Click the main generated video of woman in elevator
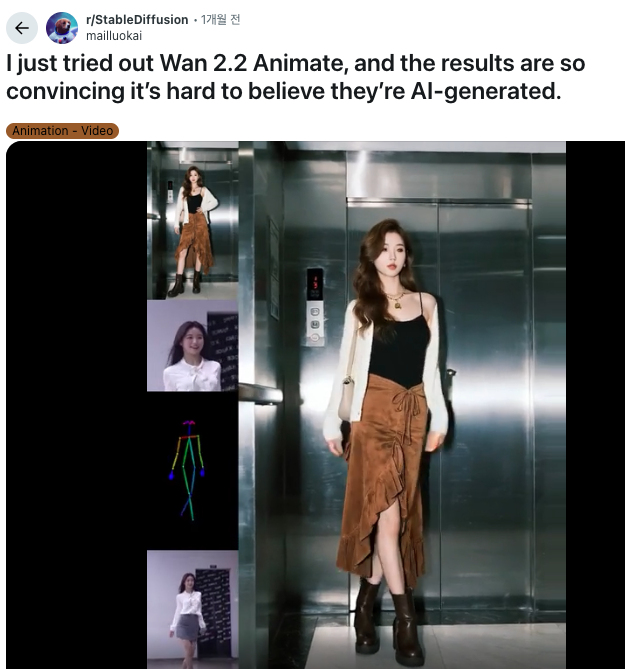This screenshot has height=669, width=625. [402, 405]
